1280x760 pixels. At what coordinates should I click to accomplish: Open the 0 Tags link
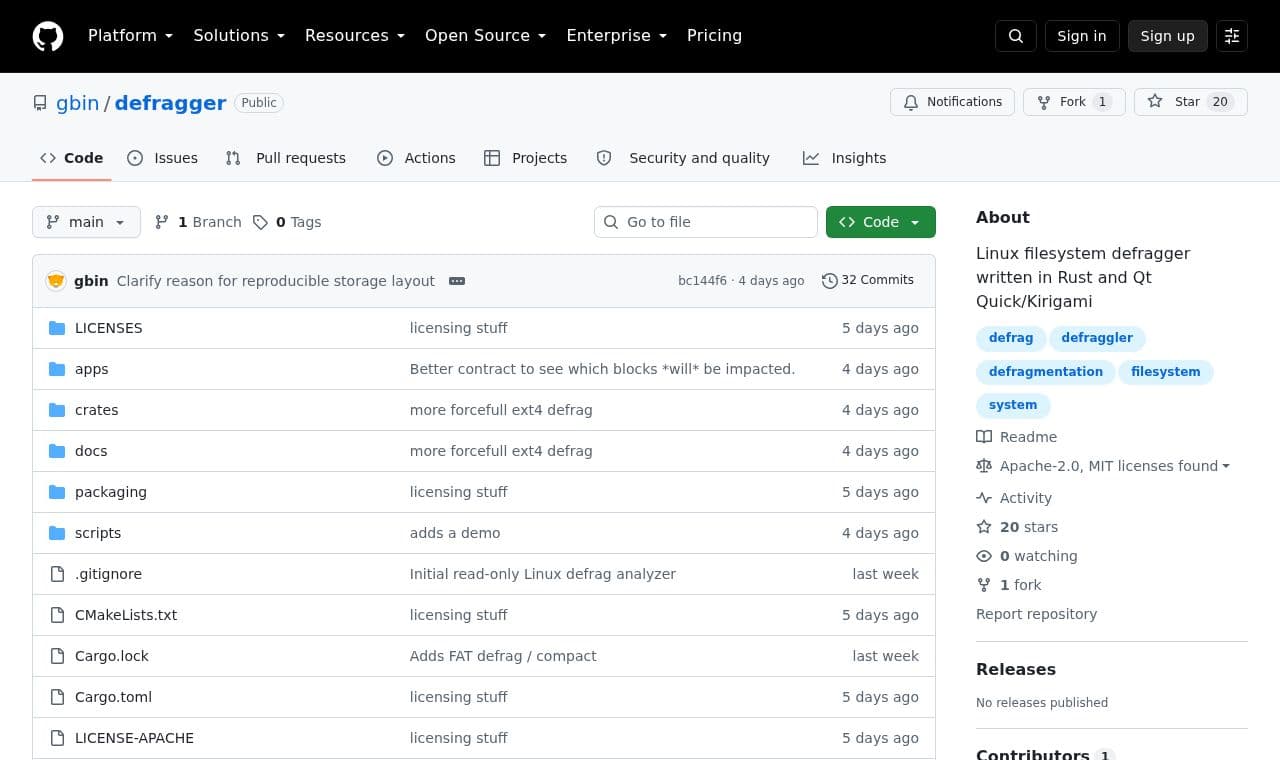click(x=287, y=222)
